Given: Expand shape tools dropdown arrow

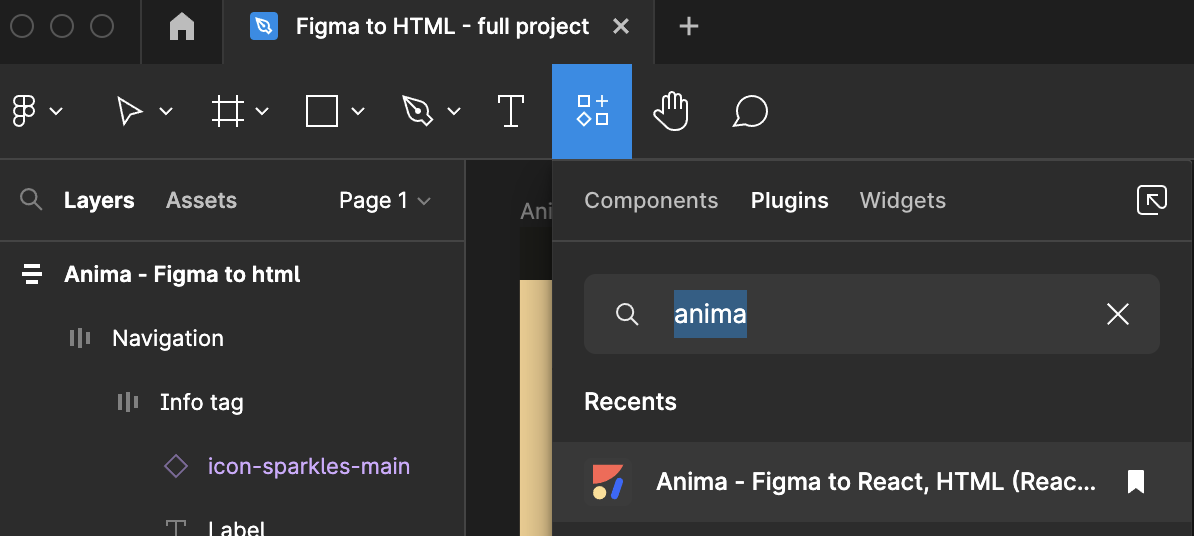Looking at the screenshot, I should (x=358, y=111).
